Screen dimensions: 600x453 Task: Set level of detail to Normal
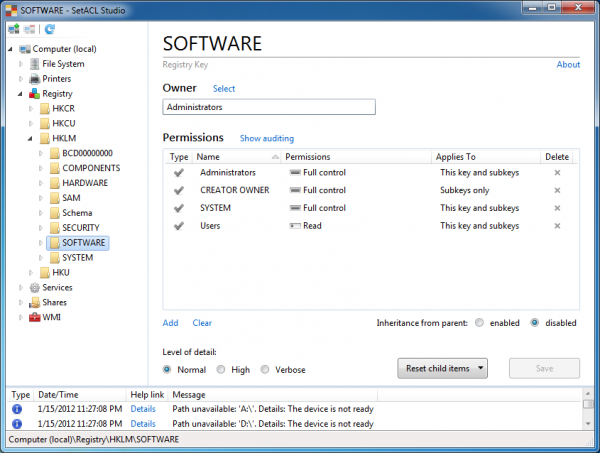point(167,370)
